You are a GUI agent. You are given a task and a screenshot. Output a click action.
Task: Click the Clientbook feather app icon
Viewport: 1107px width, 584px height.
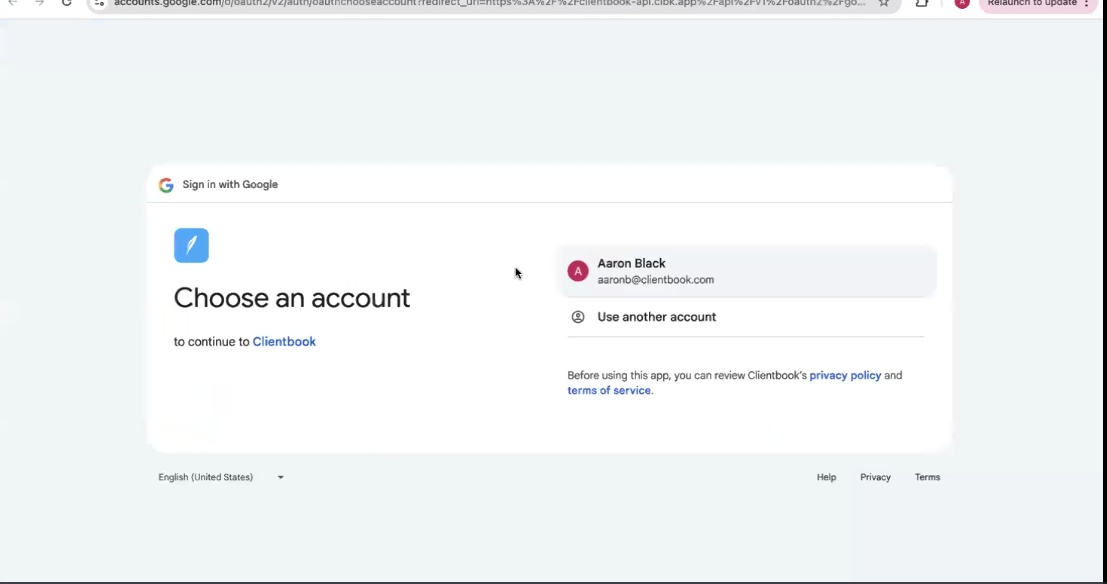coord(191,245)
